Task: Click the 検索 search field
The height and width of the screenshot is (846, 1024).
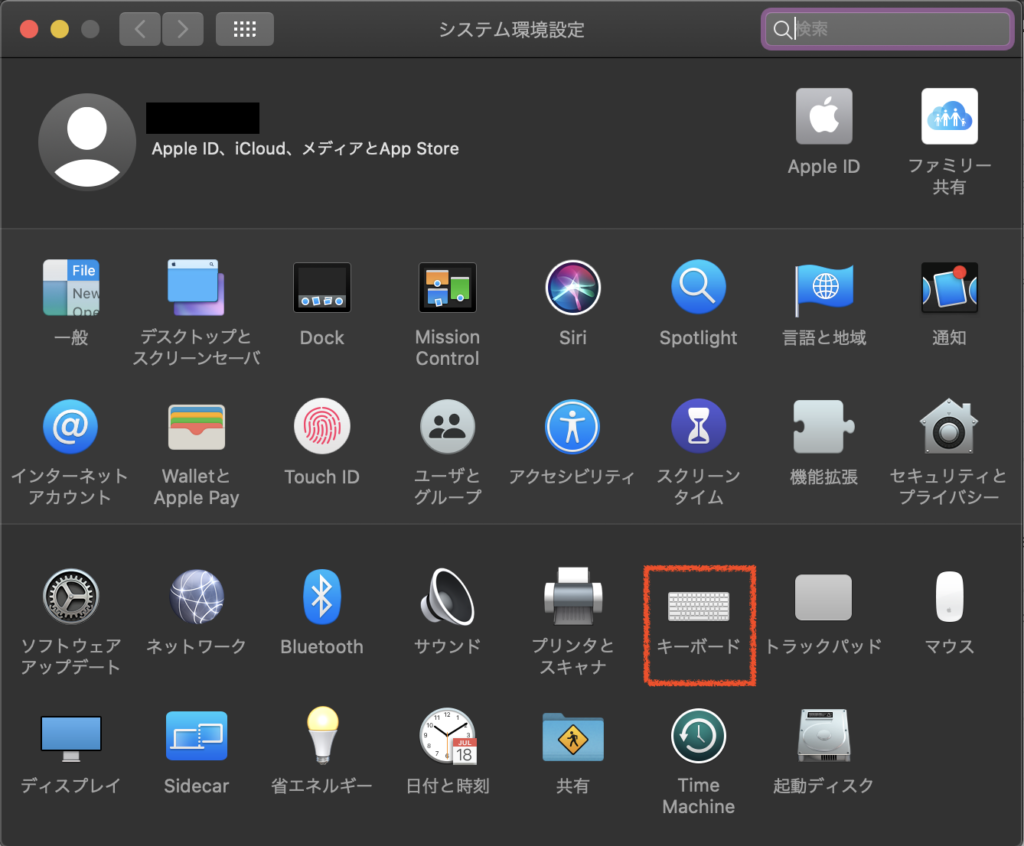Action: pos(888,29)
